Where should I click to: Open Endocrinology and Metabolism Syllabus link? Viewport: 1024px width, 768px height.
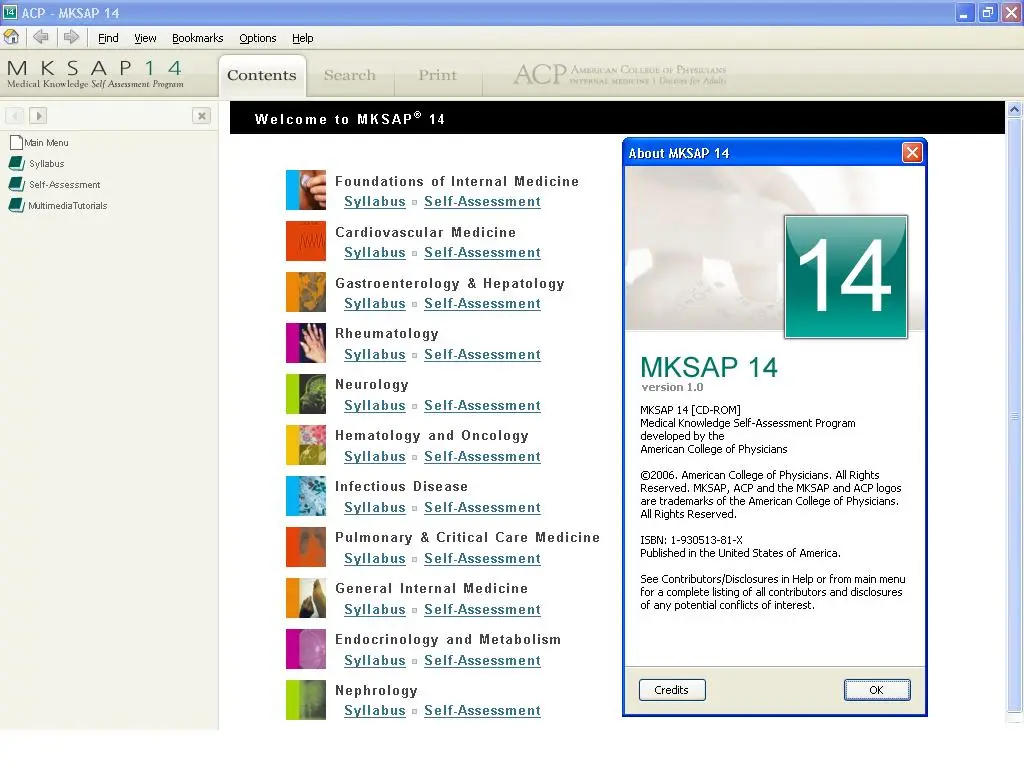pyautogui.click(x=375, y=660)
